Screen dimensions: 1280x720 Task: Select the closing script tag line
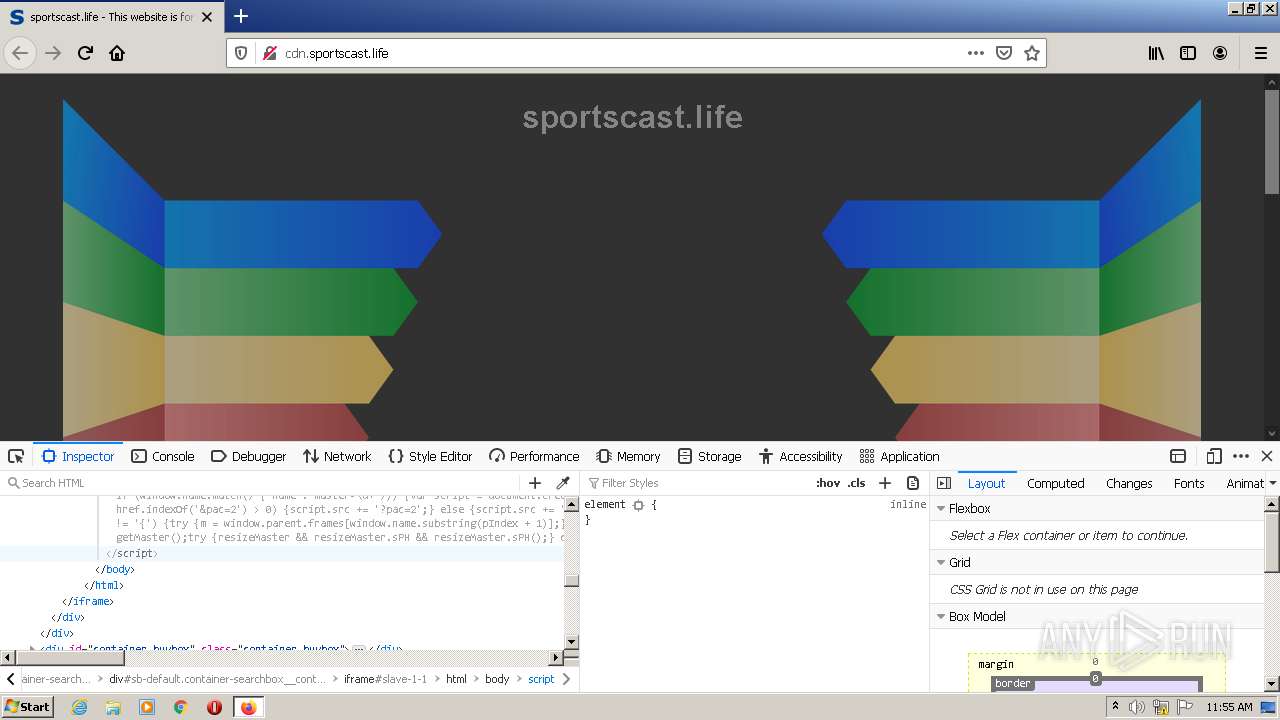point(132,553)
